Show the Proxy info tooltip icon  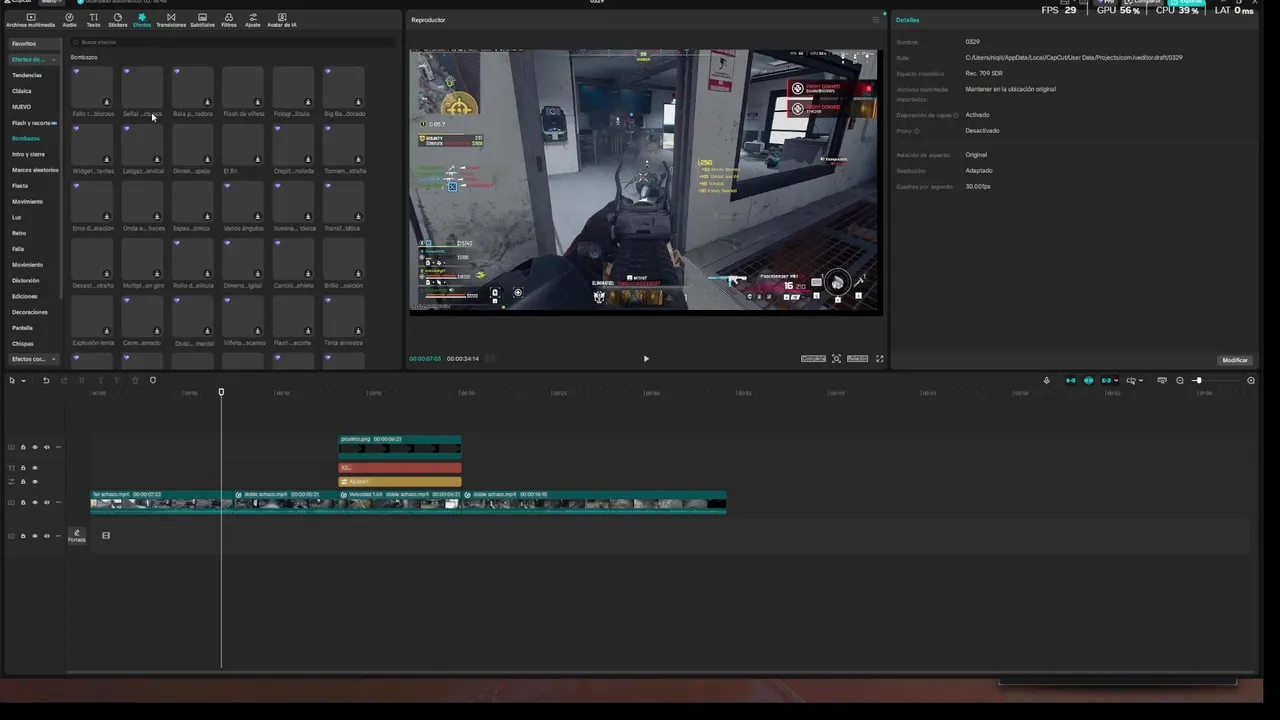[917, 131]
